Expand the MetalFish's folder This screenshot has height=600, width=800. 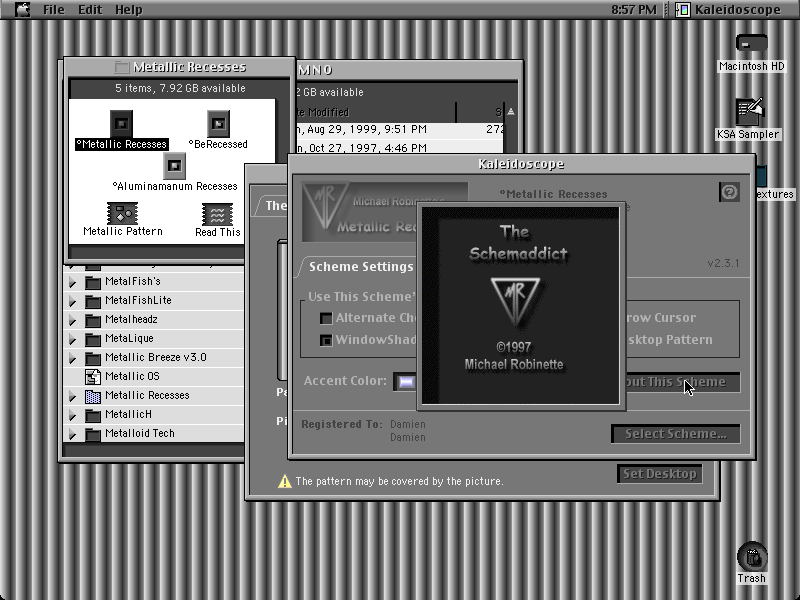click(72, 282)
